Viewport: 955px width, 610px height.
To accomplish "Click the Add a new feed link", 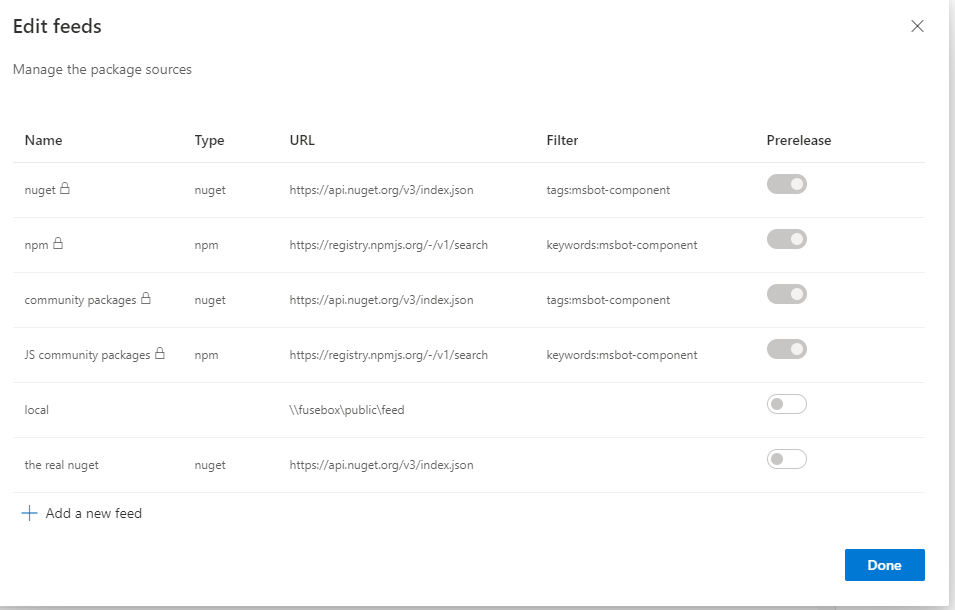I will (93, 513).
